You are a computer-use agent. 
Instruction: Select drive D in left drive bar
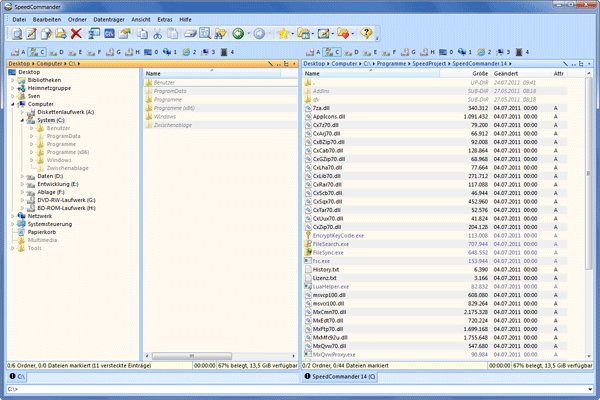[x=56, y=52]
